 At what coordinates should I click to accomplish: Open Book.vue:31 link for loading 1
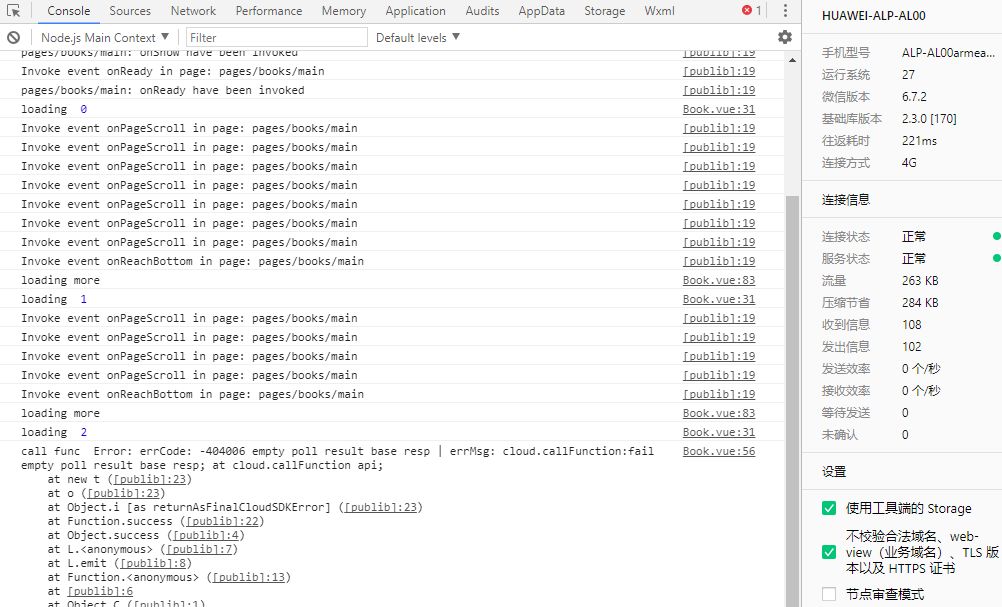click(x=719, y=299)
